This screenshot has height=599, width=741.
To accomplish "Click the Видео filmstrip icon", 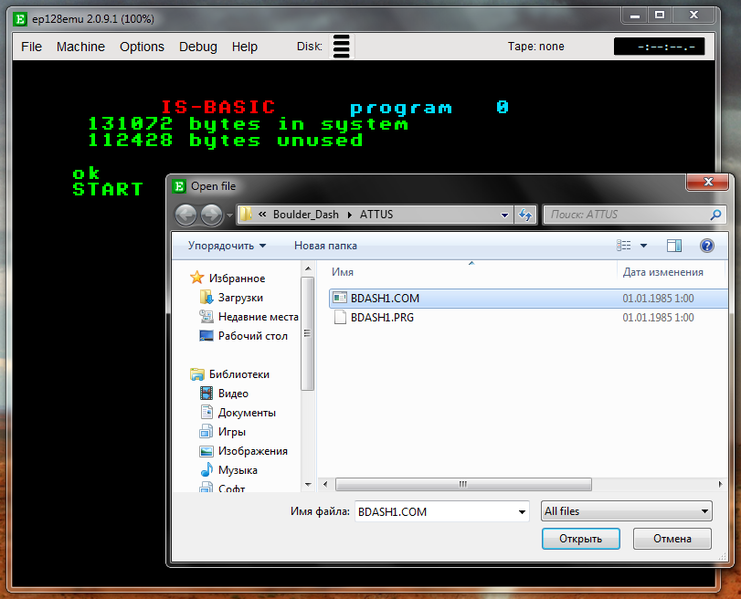I will 207,393.
